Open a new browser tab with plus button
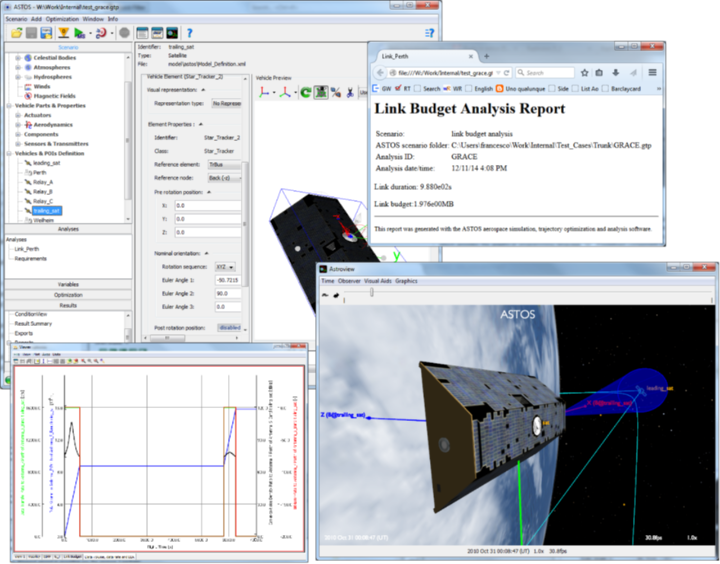The height and width of the screenshot is (564, 720). click(x=486, y=56)
